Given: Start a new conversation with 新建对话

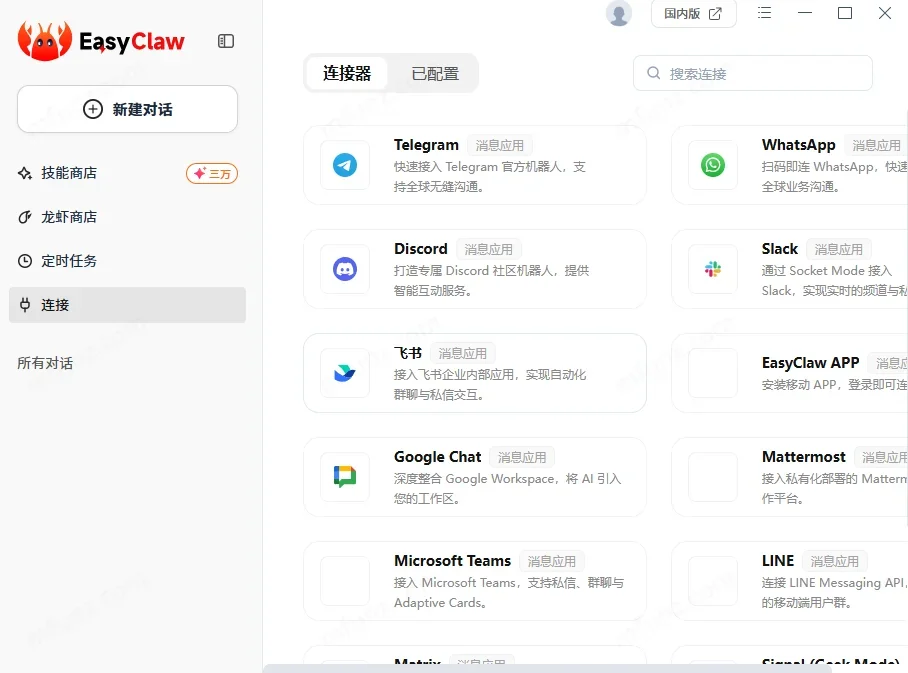Looking at the screenshot, I should (127, 109).
